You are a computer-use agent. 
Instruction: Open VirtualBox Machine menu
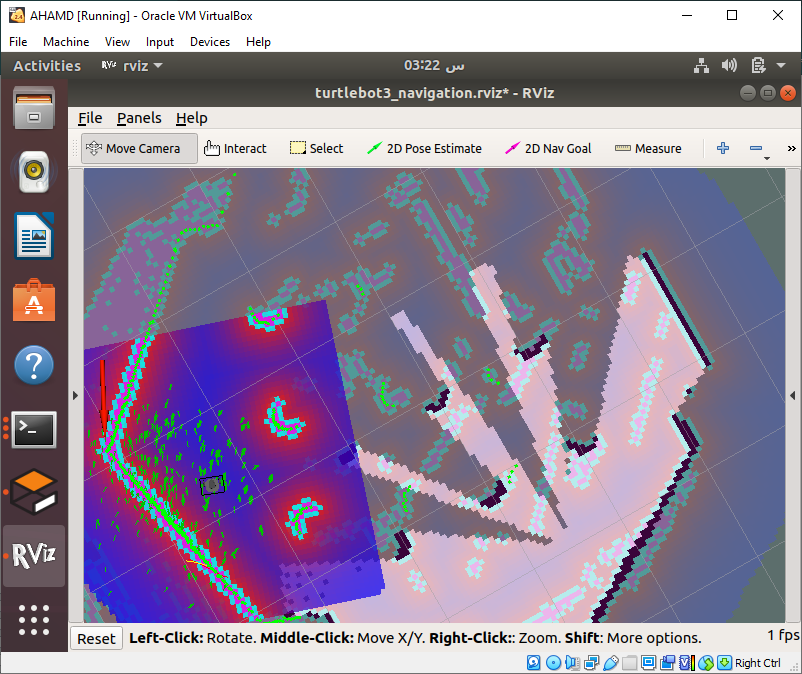coord(66,42)
